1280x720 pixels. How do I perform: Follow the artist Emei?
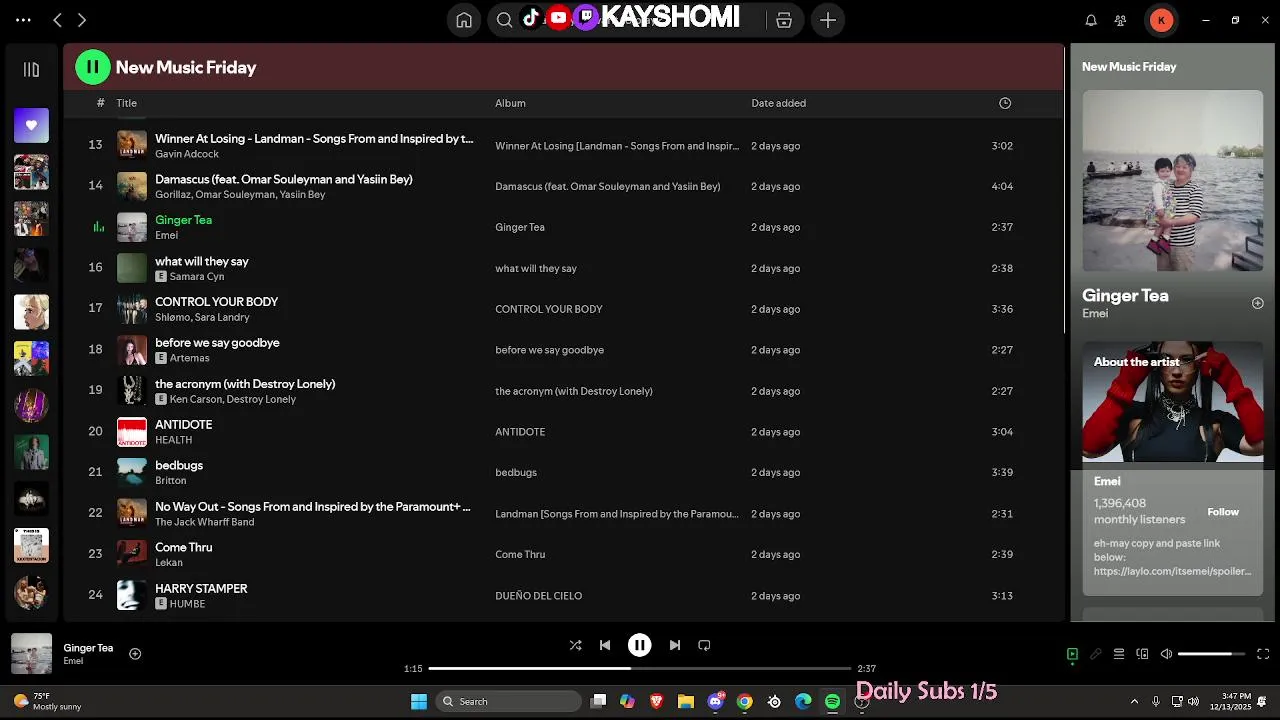1223,512
